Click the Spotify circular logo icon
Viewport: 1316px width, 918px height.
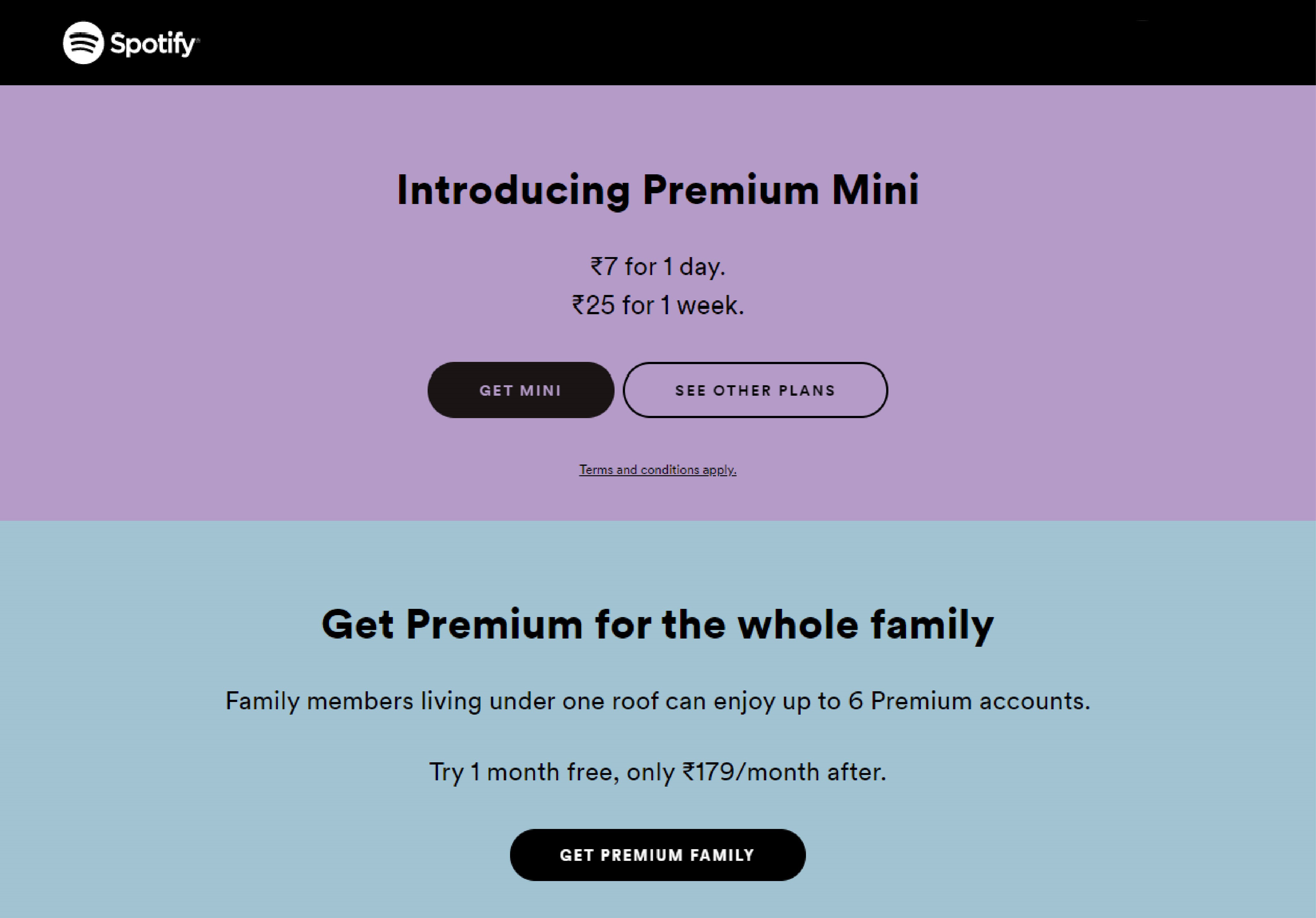click(83, 43)
